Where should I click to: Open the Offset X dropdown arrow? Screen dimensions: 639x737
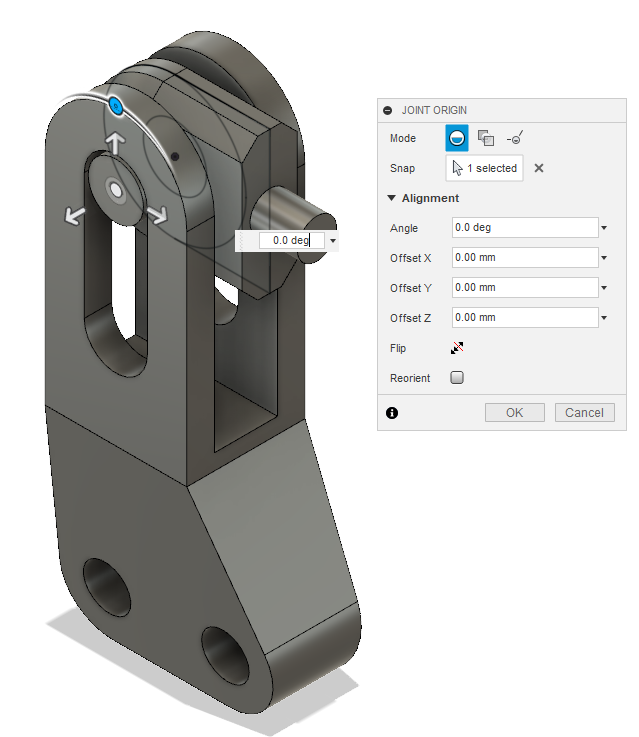(x=604, y=258)
